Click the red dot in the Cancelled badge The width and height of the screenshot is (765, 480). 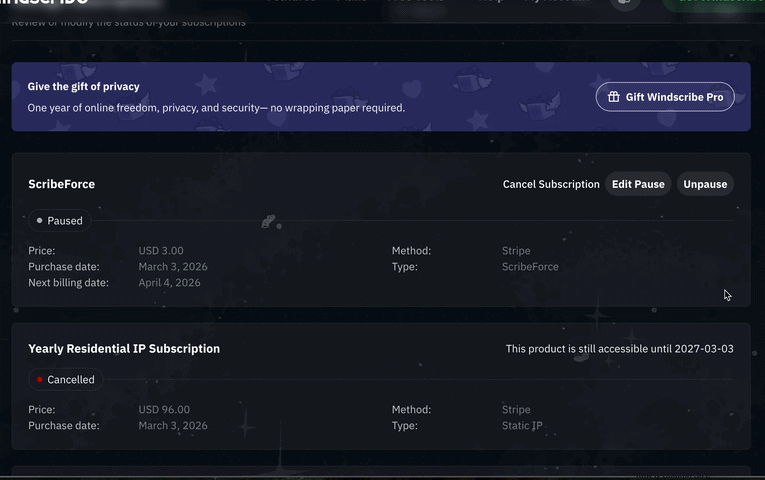click(x=39, y=380)
